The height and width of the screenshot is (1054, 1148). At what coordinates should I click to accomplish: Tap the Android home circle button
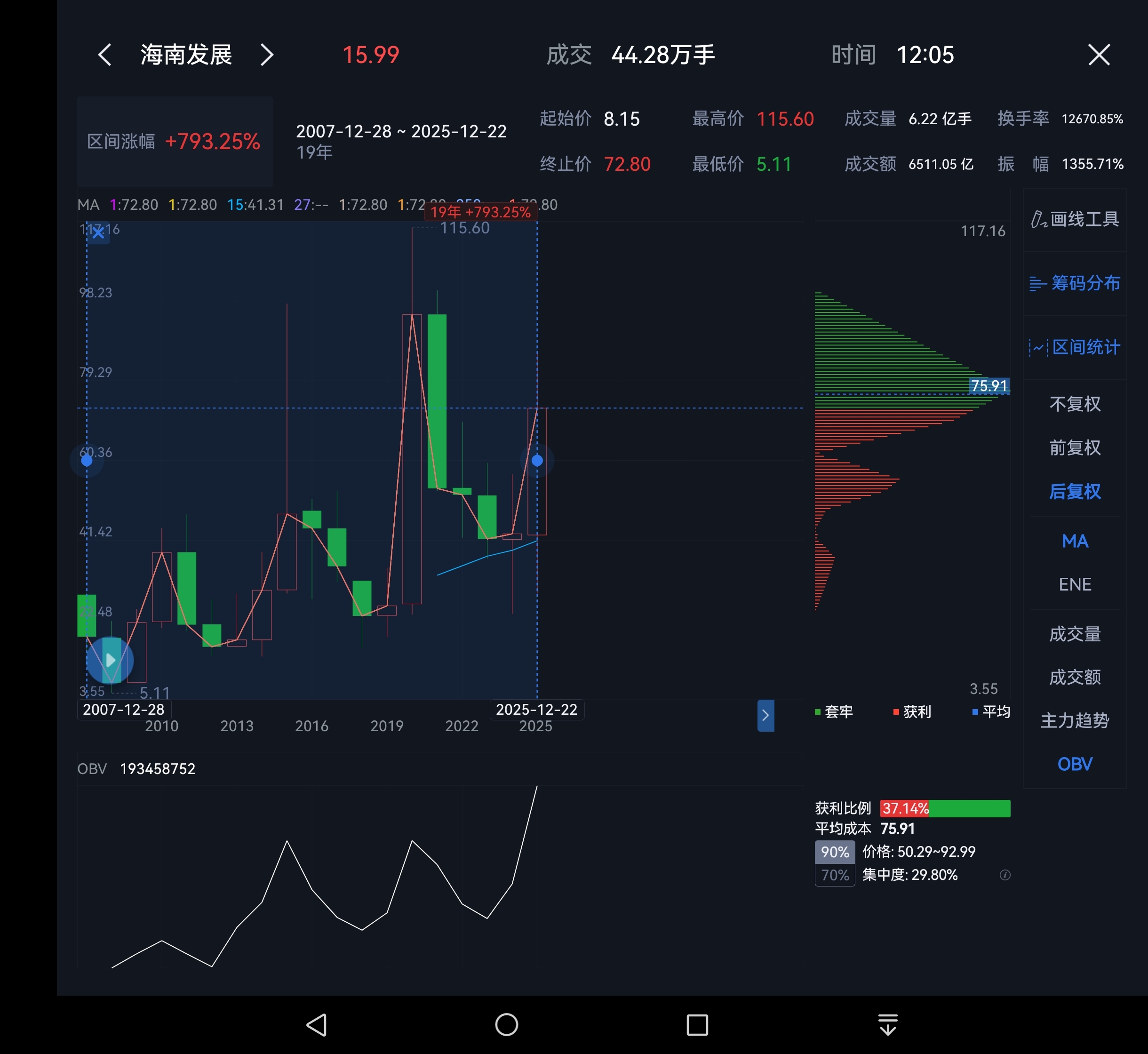pyautogui.click(x=506, y=1025)
